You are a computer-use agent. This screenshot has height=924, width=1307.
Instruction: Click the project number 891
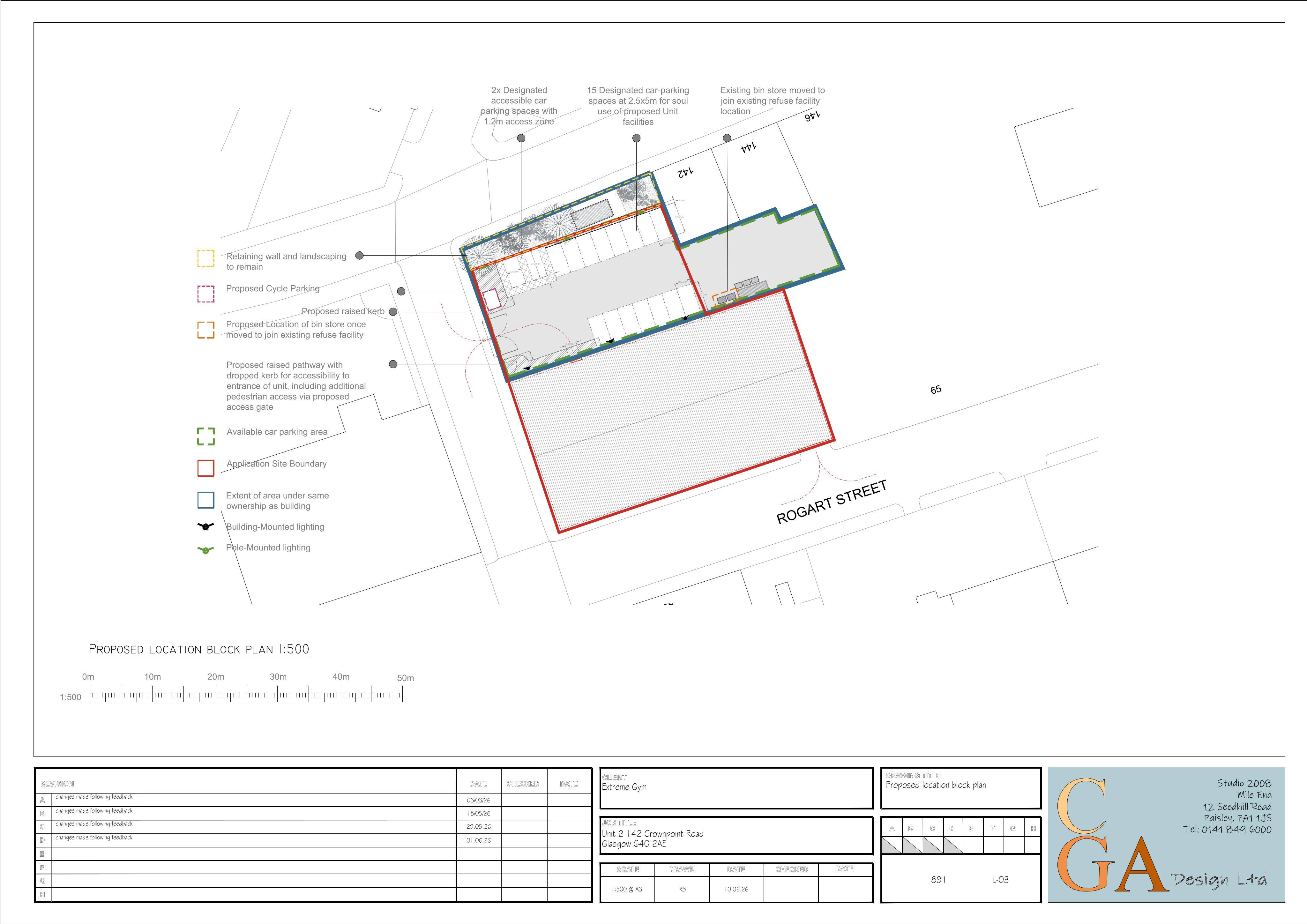(x=938, y=880)
